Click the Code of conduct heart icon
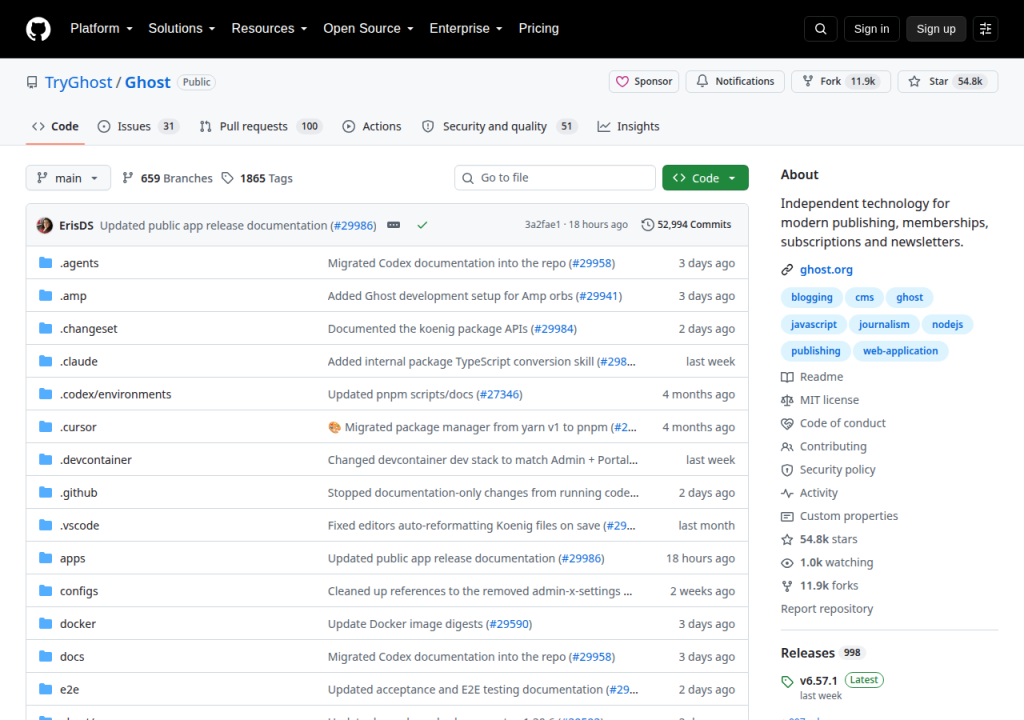 [787, 423]
